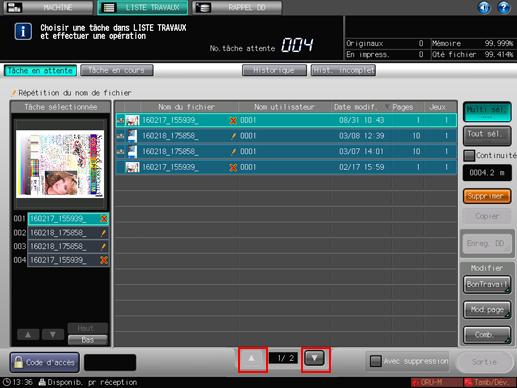This screenshot has width=517, height=388.
Task: Click red X icon beside item 001
Action: point(104,219)
